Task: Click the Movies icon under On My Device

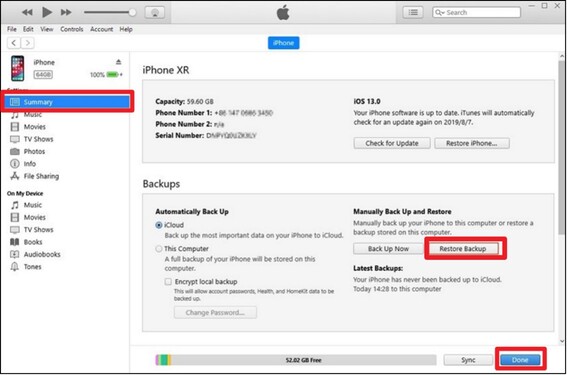Action: [x=14, y=217]
